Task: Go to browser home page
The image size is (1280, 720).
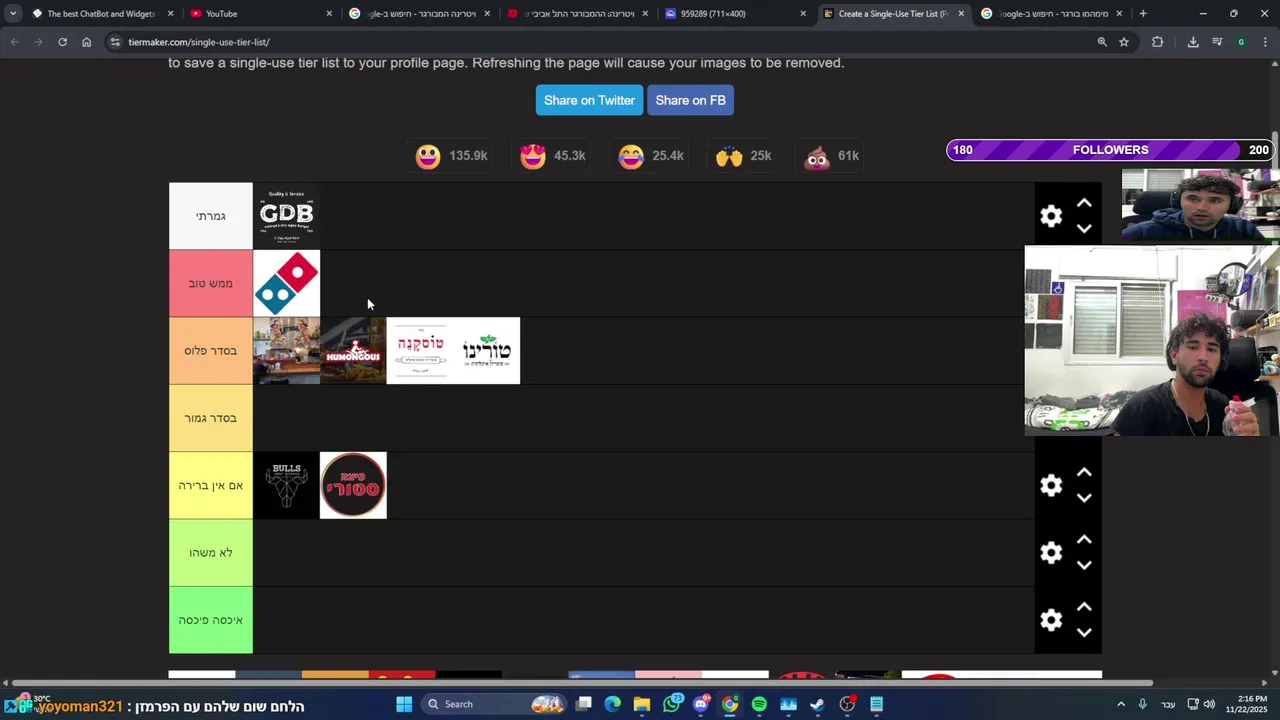Action: (86, 42)
